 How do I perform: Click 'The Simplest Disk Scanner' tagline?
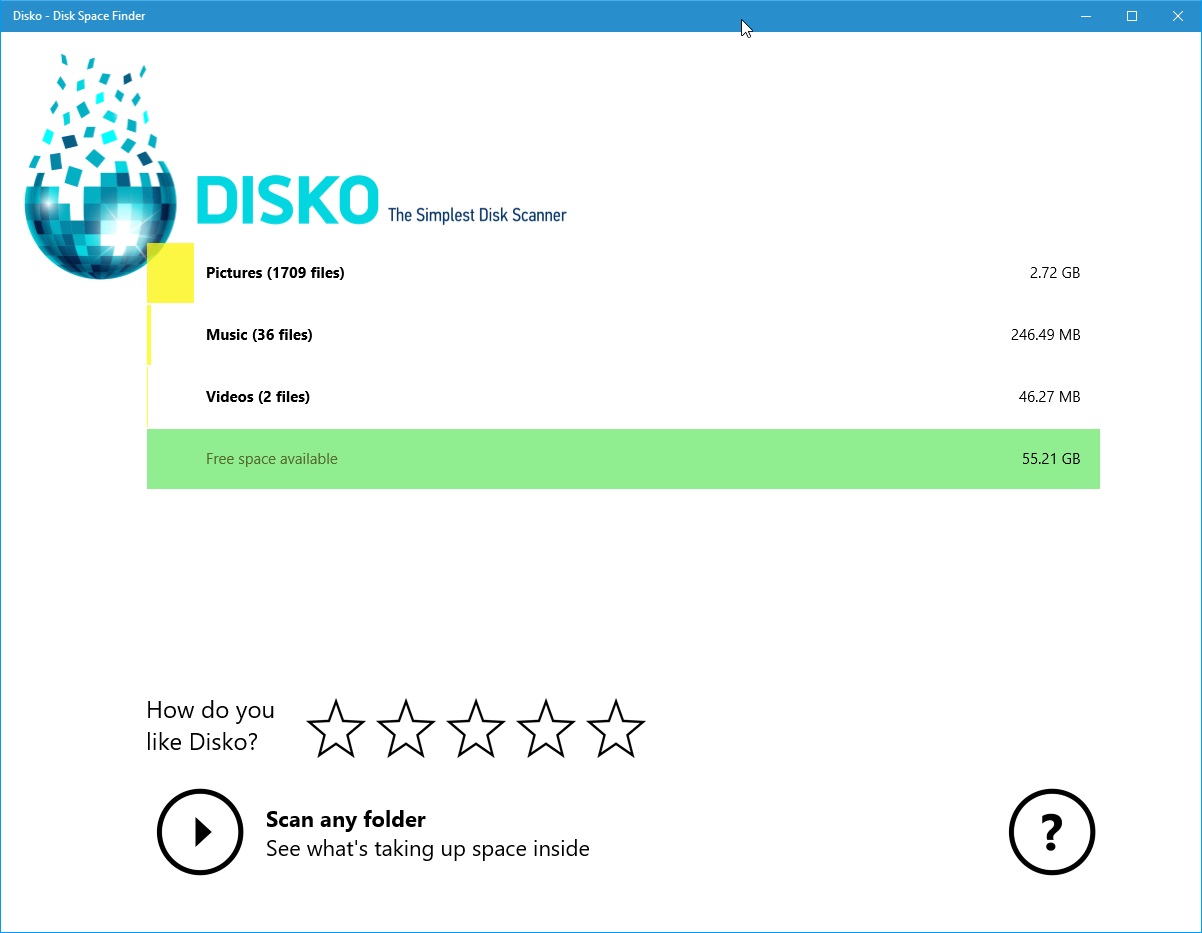[x=475, y=214]
